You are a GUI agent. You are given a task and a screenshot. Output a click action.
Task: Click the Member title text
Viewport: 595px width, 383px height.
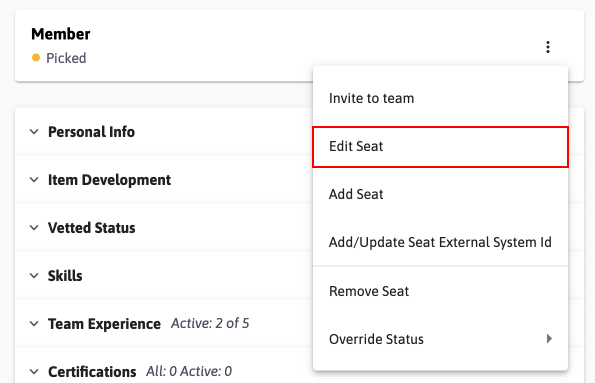point(61,34)
